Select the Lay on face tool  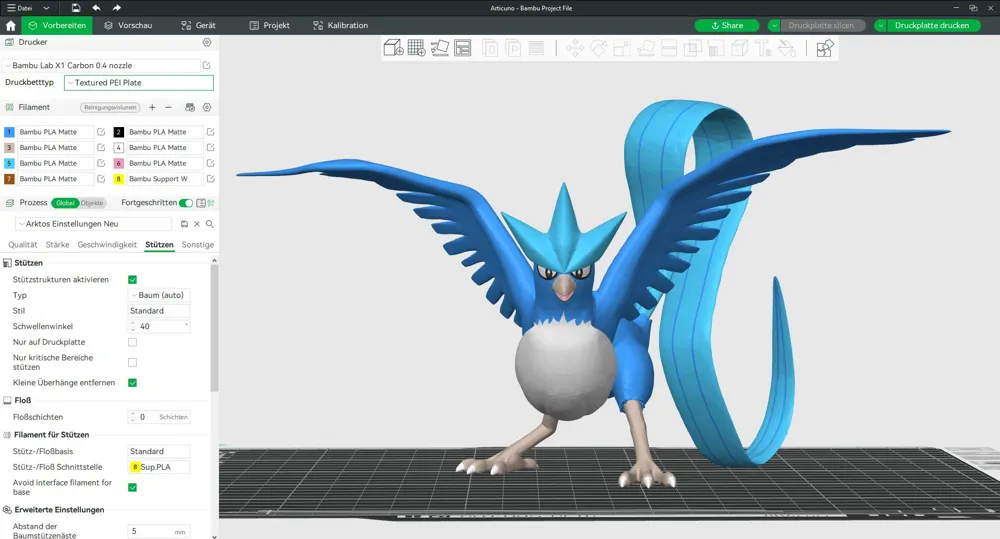645,48
